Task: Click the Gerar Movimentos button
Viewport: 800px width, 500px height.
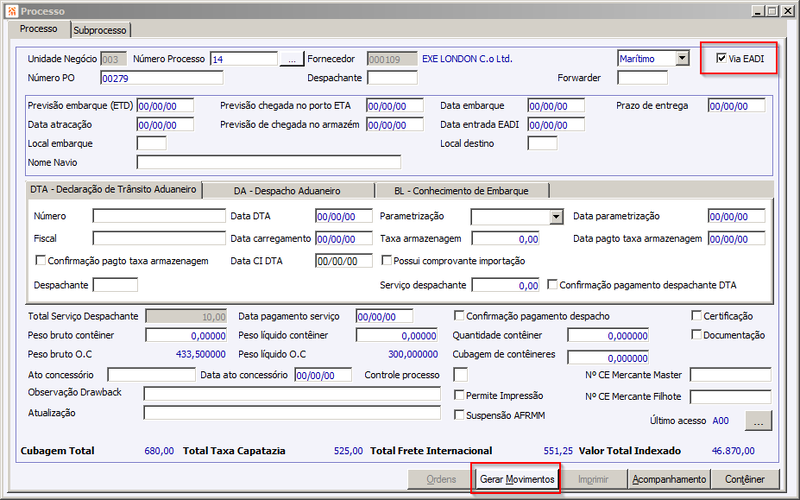Action: 517,479
